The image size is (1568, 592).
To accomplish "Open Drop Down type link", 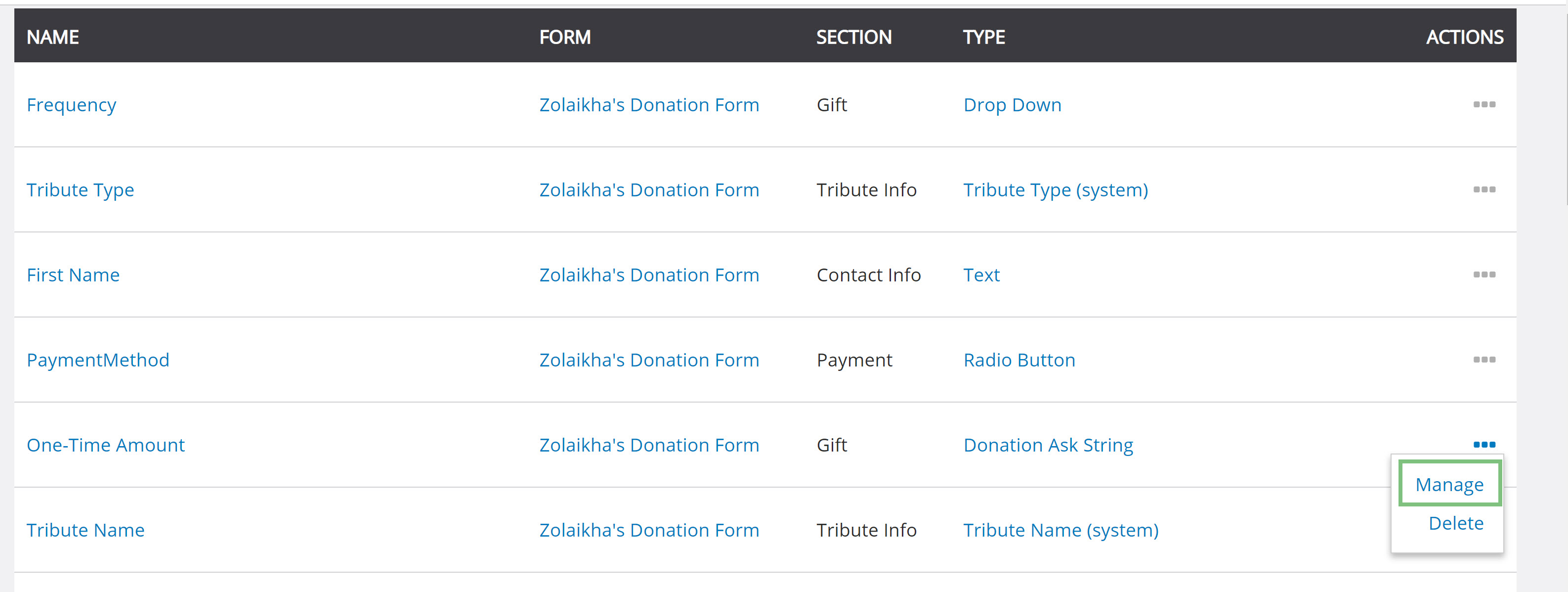I will coord(1012,105).
